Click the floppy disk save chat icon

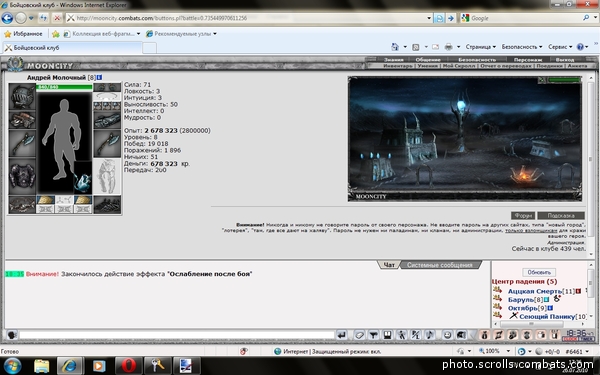(x=387, y=335)
